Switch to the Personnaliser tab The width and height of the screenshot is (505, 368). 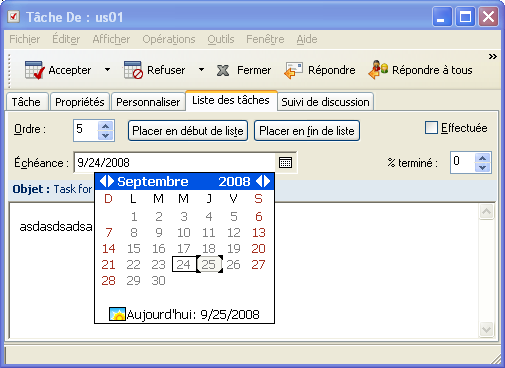point(148,102)
